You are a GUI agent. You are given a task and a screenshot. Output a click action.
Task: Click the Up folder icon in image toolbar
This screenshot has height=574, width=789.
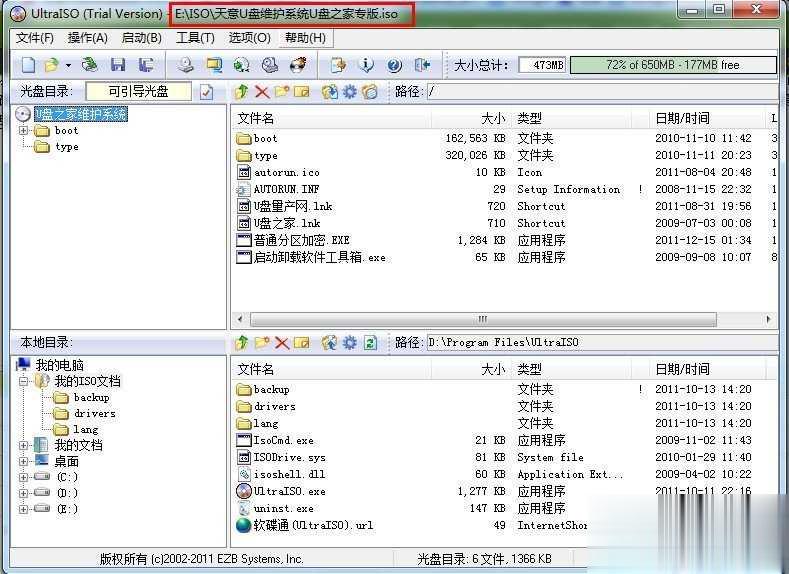tap(242, 92)
